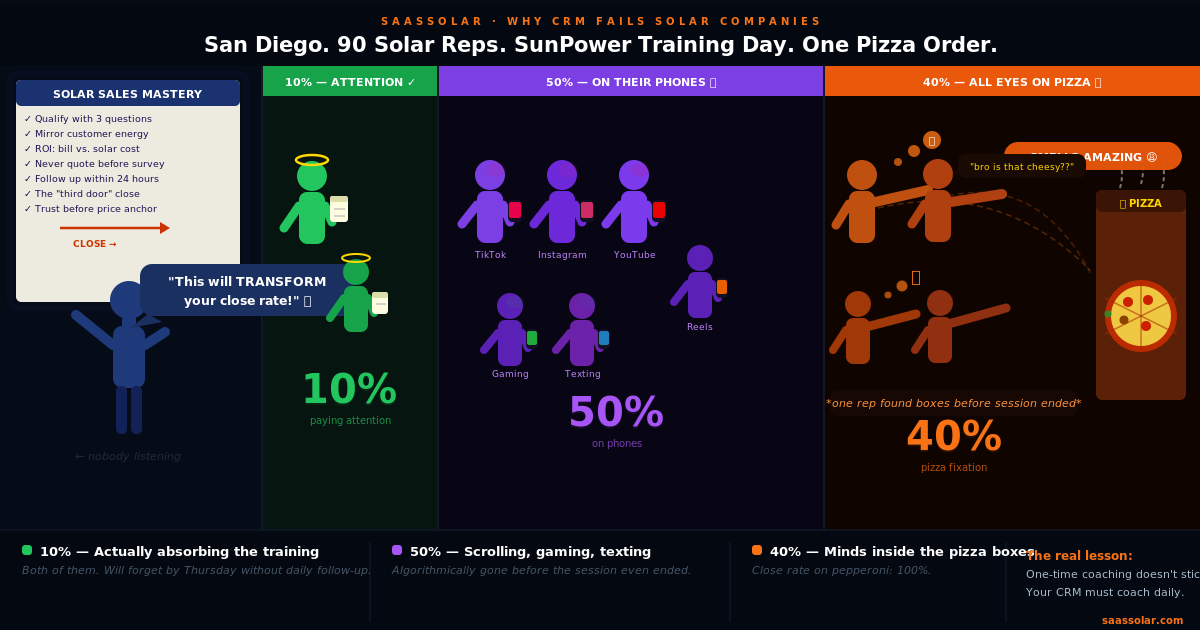Viewport: 1200px width, 630px height.
Task: Click "Your CRM must coach daily." line
Action: (1105, 593)
